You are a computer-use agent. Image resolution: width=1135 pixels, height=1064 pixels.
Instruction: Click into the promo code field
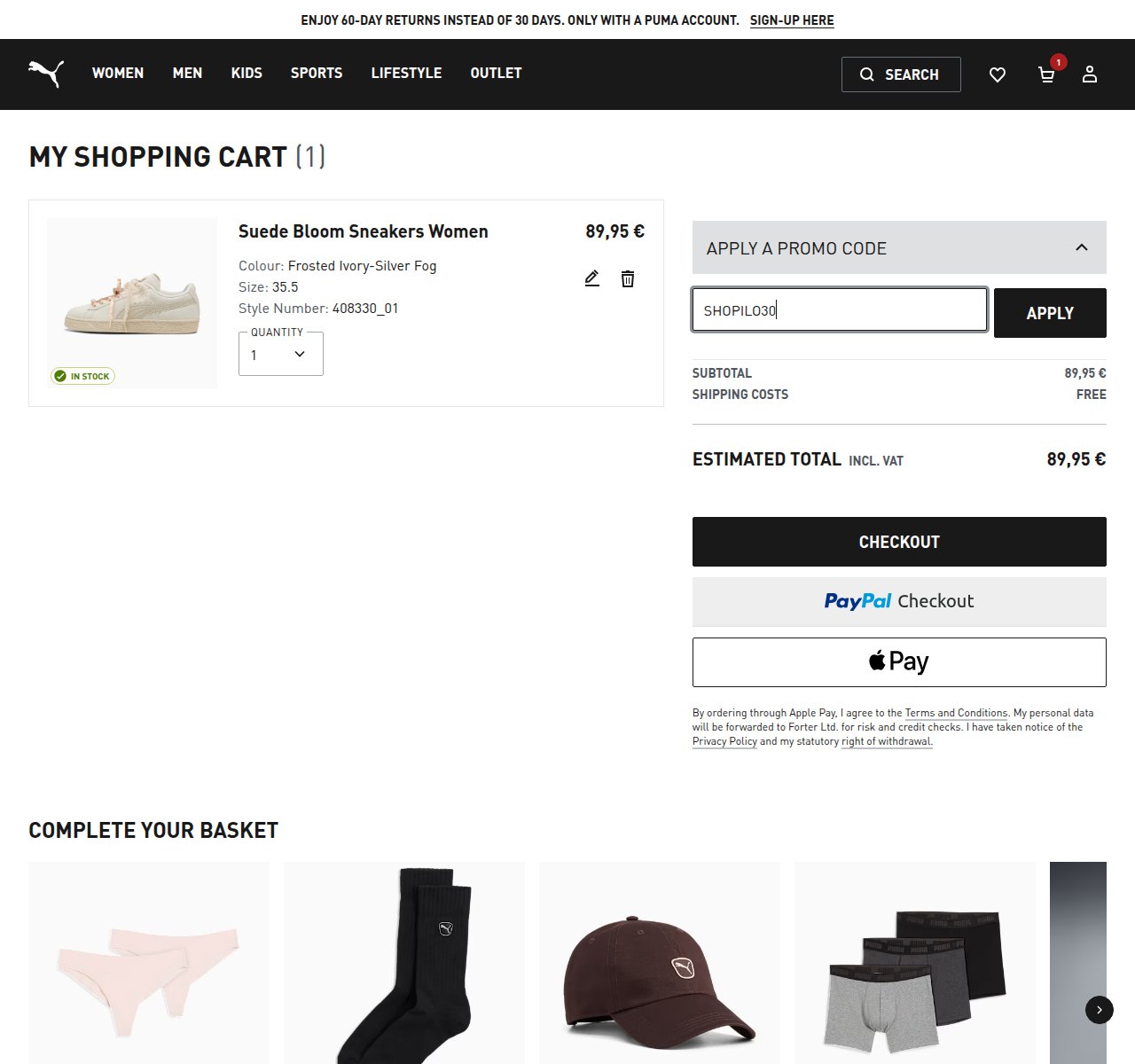pos(840,309)
